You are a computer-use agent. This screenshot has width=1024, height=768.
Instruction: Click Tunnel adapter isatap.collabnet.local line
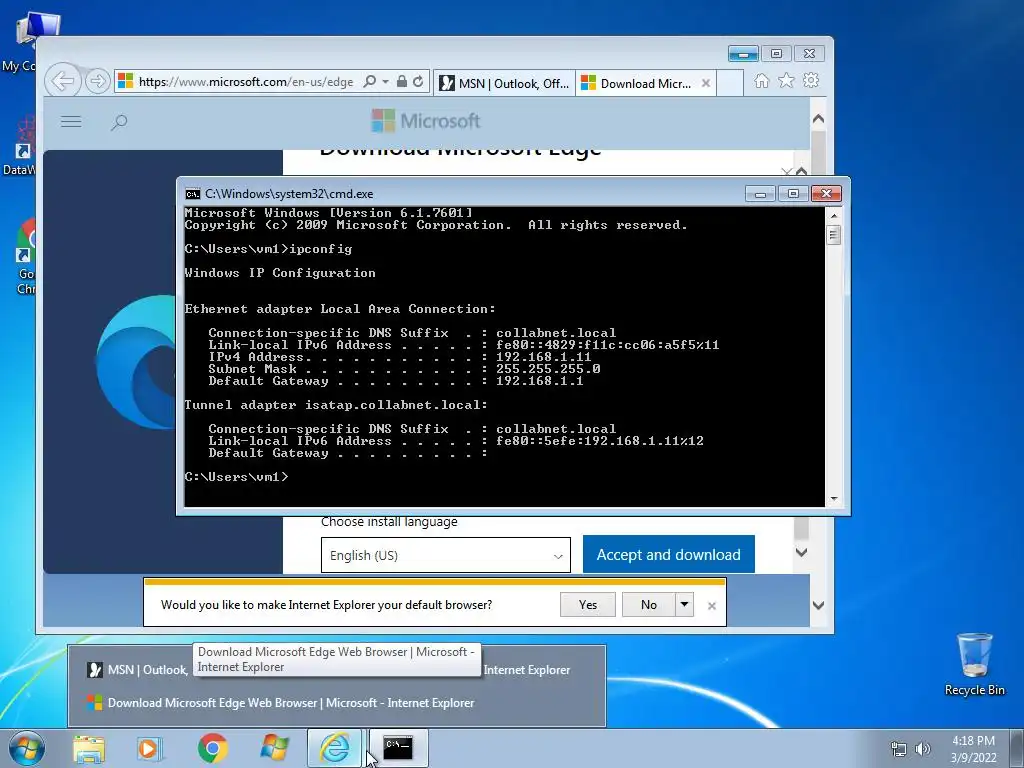(x=336, y=405)
